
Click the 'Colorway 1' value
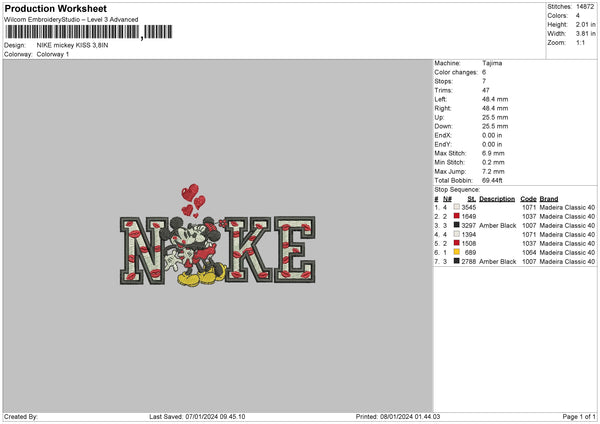pos(53,54)
